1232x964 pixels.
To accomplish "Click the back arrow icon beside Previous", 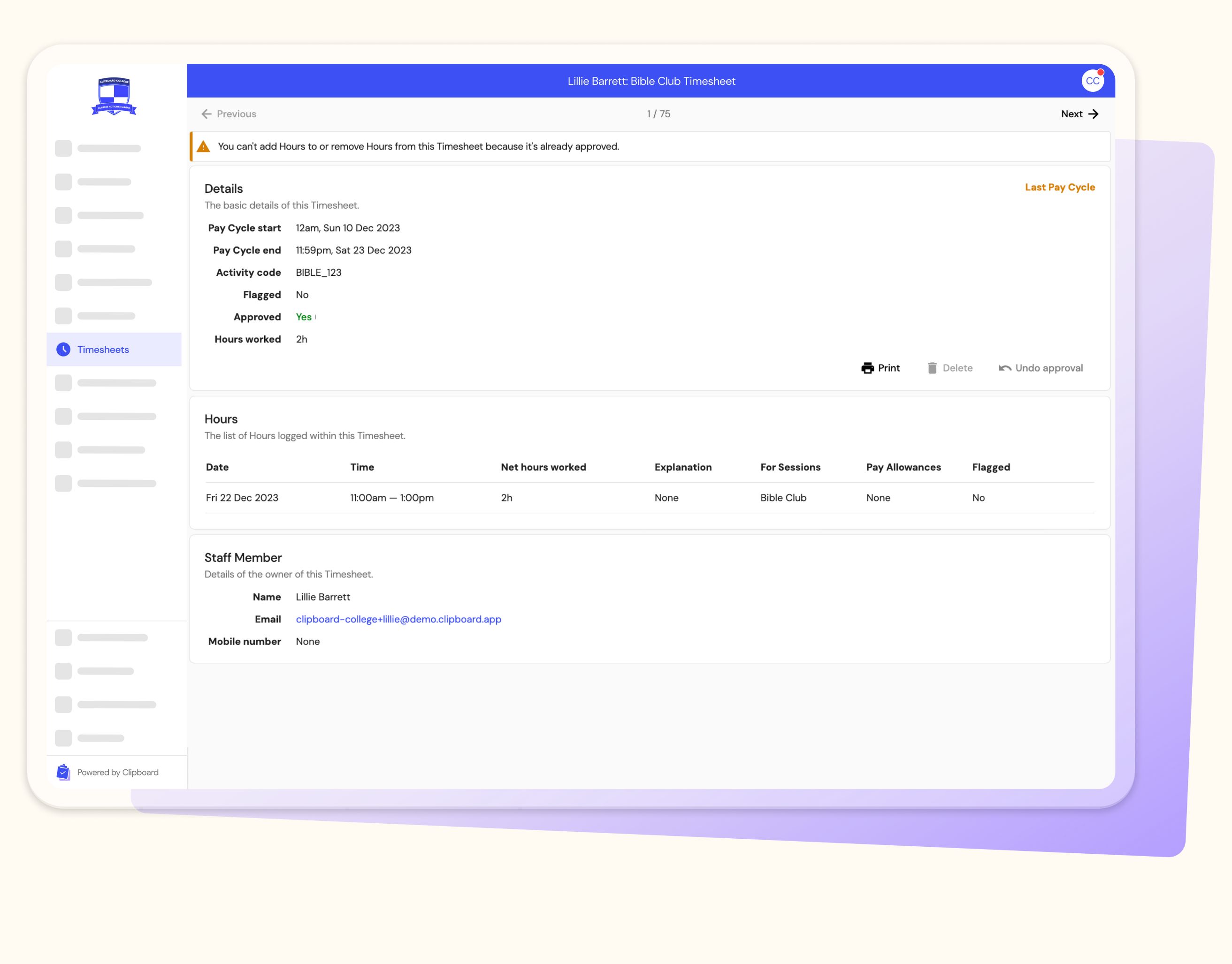I will [x=207, y=114].
